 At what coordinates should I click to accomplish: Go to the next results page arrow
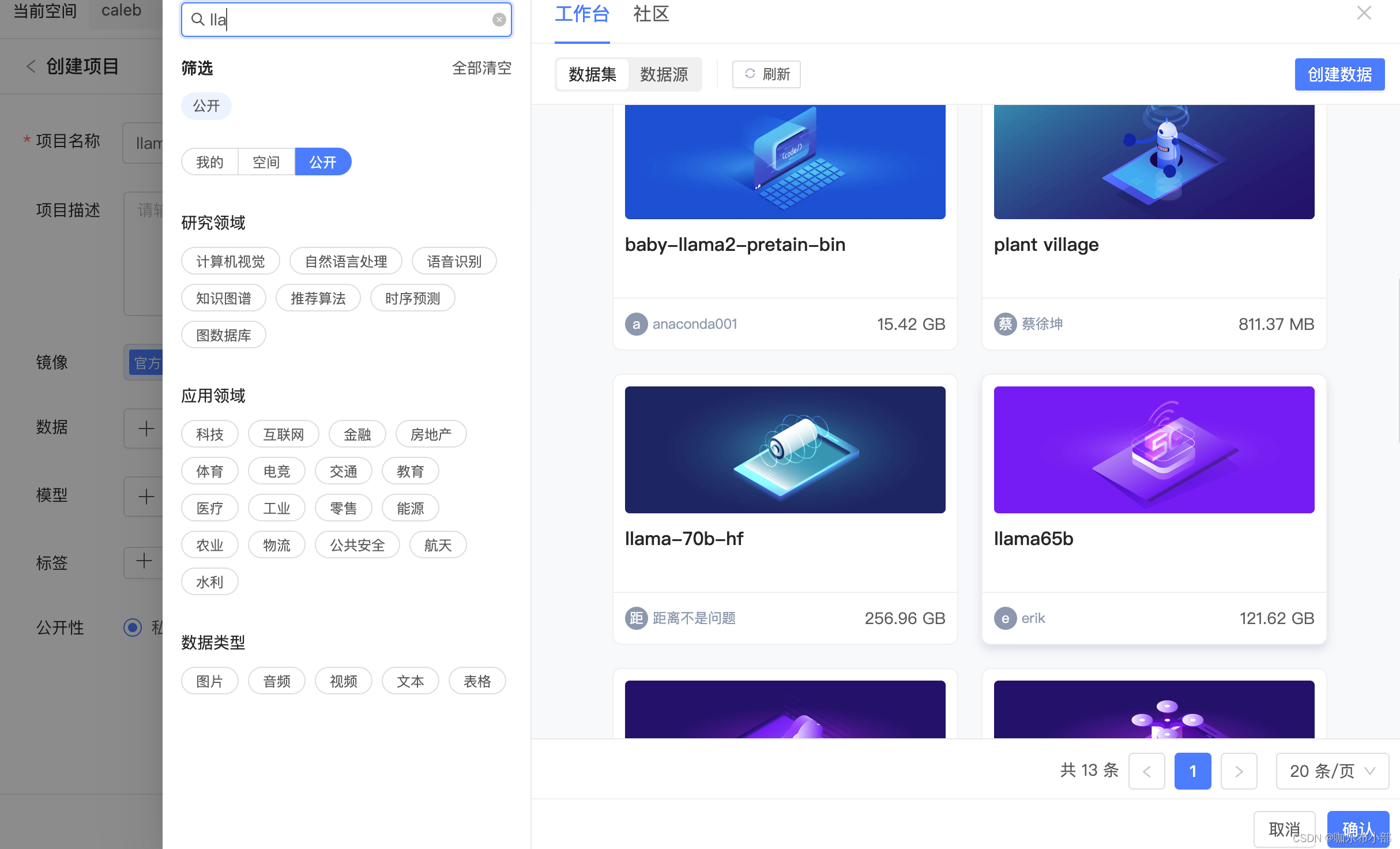(1239, 771)
